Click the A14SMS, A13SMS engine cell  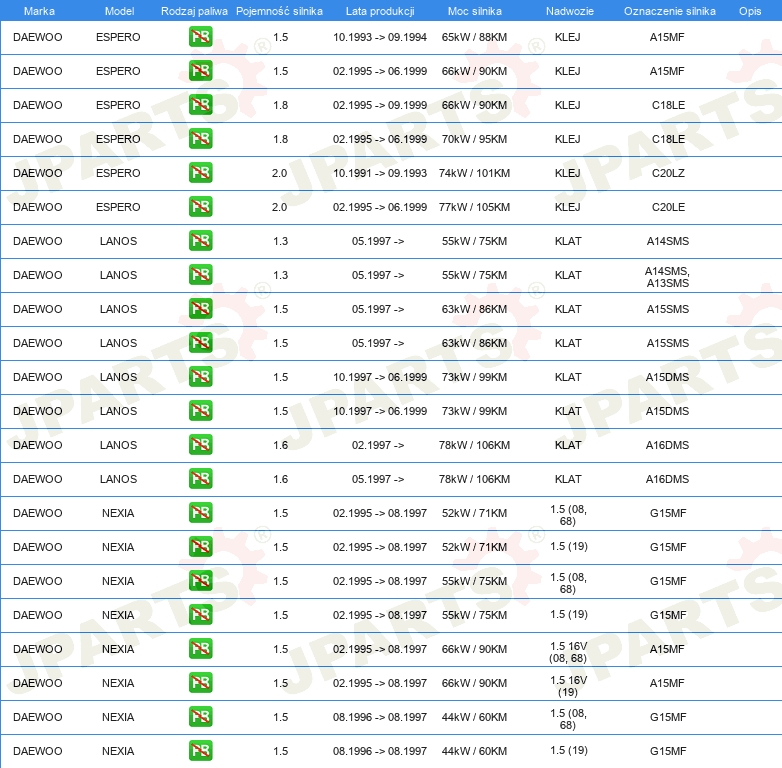coord(667,277)
